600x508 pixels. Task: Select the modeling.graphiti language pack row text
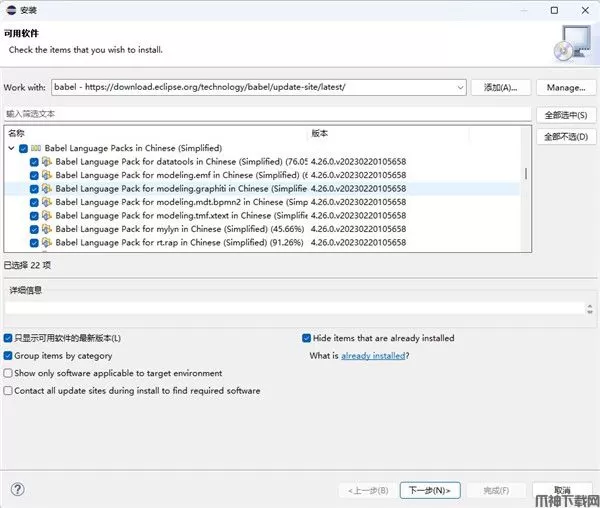[x=181, y=189]
